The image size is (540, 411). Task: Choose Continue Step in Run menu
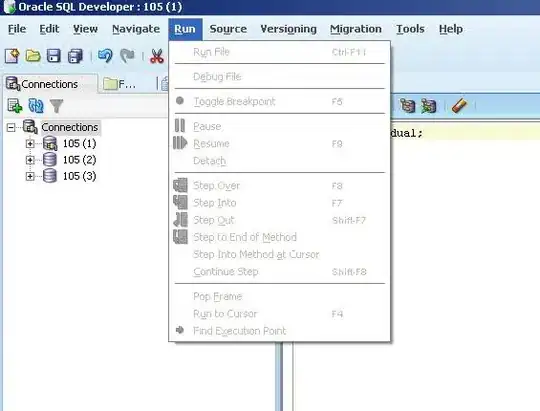pyautogui.click(x=279, y=272)
